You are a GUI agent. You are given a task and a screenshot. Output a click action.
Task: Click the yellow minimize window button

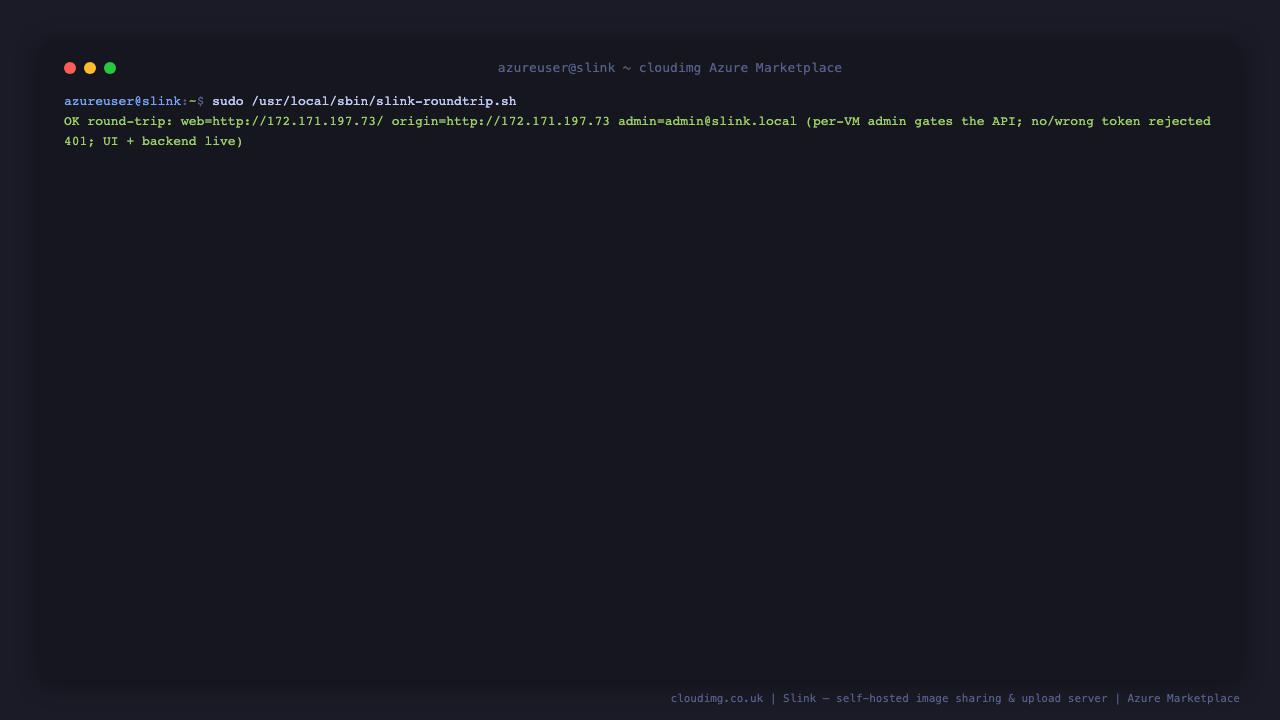tap(90, 68)
